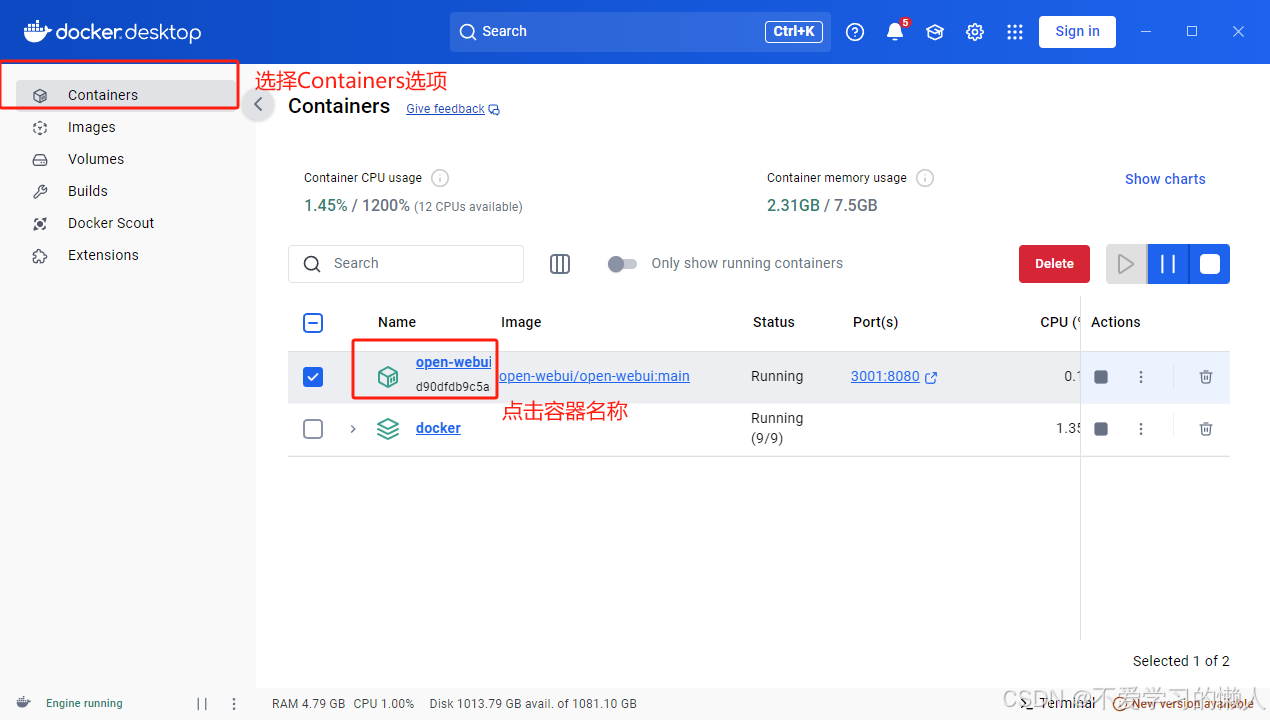Open the open-webui container name link
The width and height of the screenshot is (1270, 720).
(453, 363)
